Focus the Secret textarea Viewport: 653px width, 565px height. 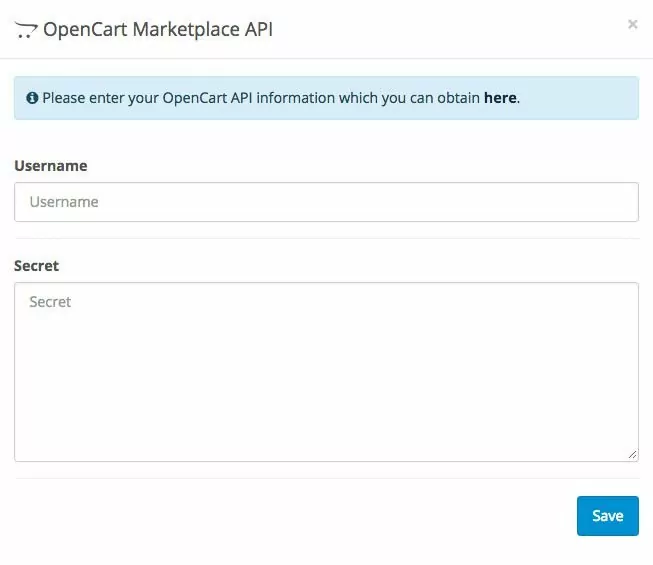(x=326, y=372)
